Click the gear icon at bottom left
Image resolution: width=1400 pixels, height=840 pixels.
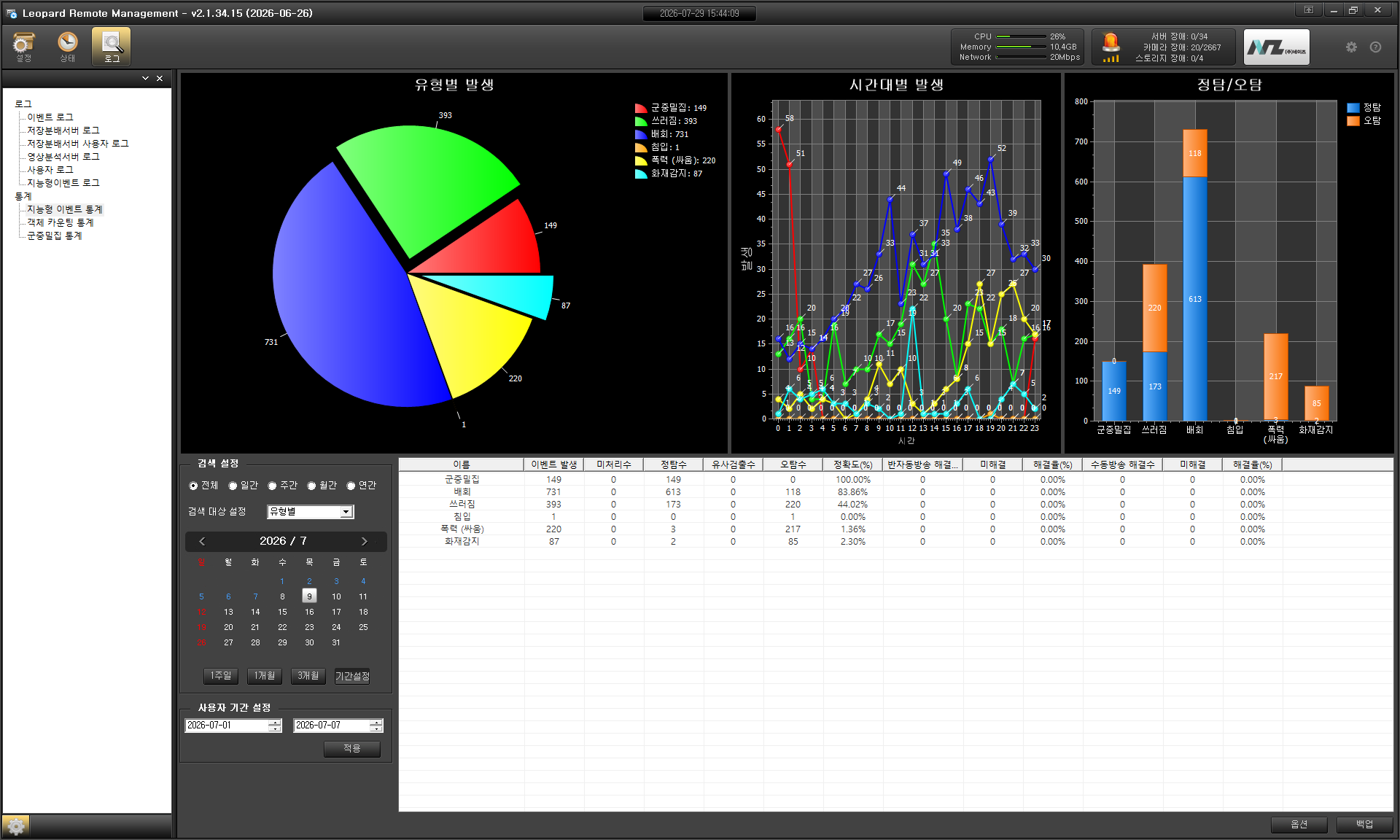tap(16, 826)
